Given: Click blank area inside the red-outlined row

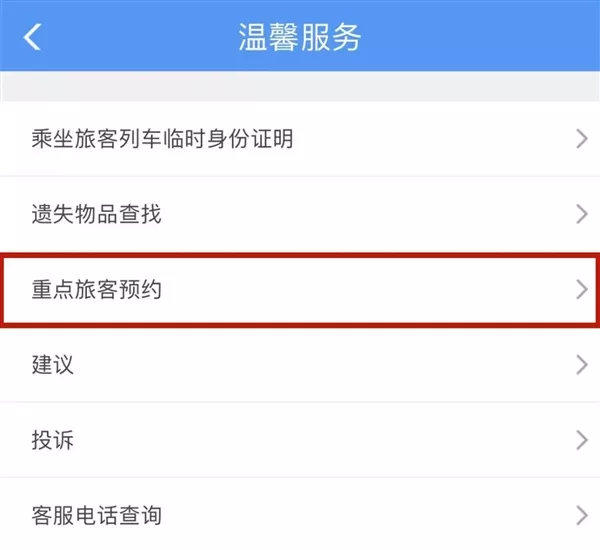Looking at the screenshot, I should [367, 289].
